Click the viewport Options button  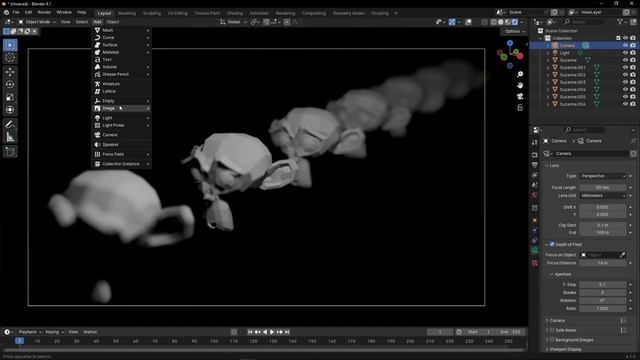514,31
